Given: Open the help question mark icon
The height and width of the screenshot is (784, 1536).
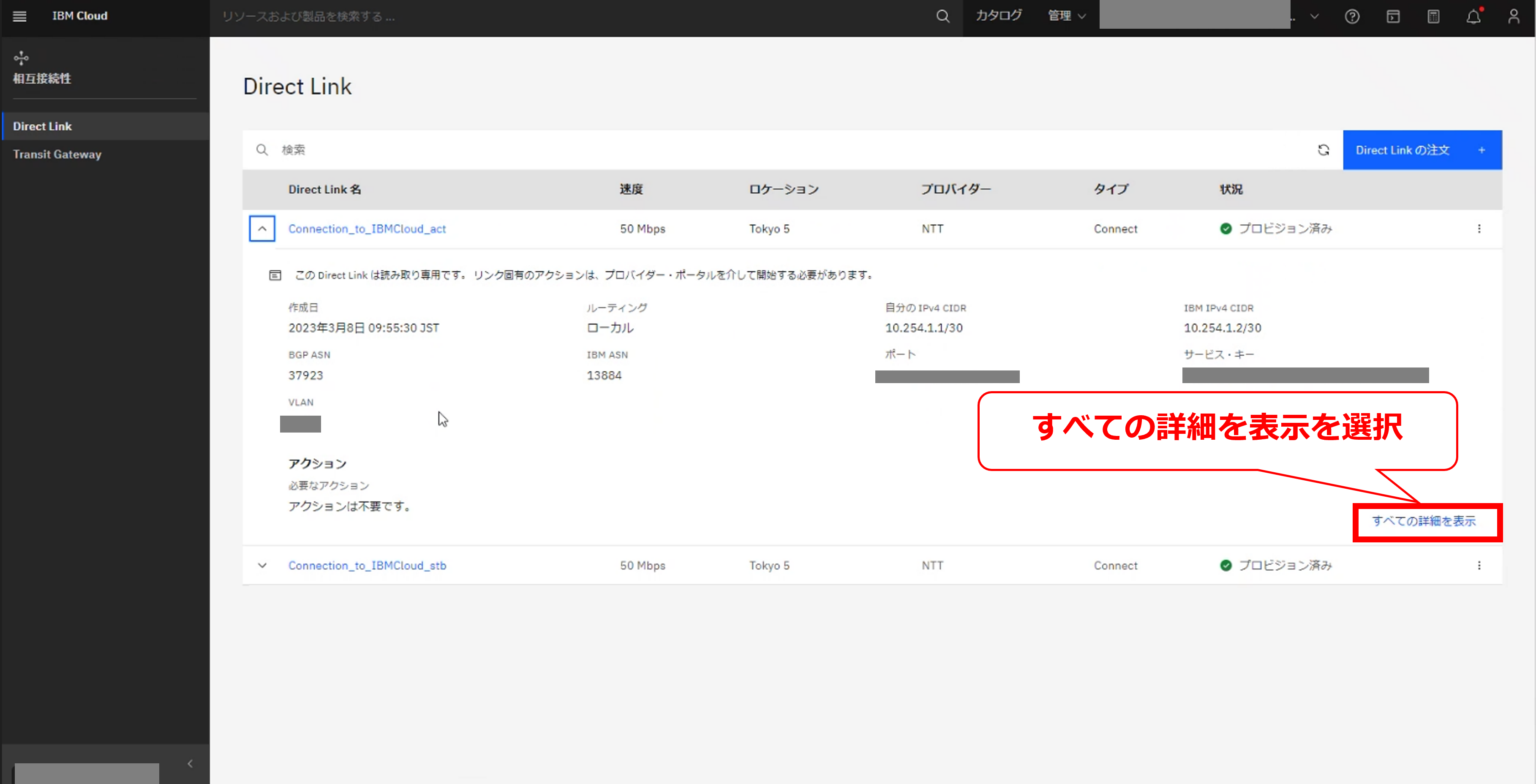Looking at the screenshot, I should pyautogui.click(x=1352, y=16).
